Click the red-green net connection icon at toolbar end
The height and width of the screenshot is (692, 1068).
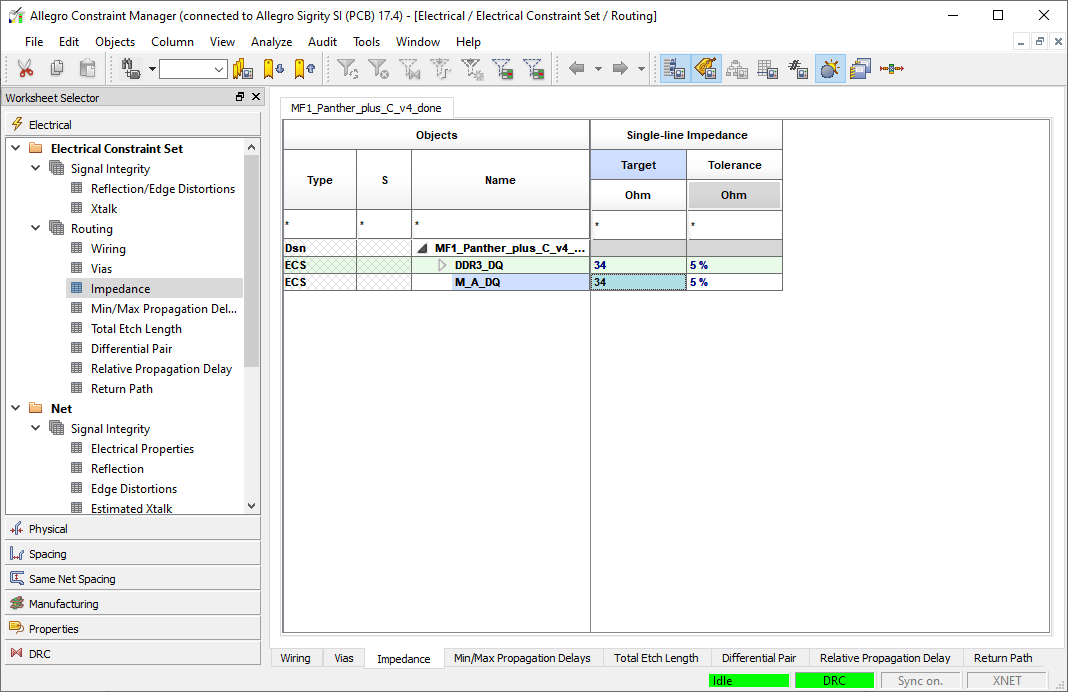click(891, 69)
